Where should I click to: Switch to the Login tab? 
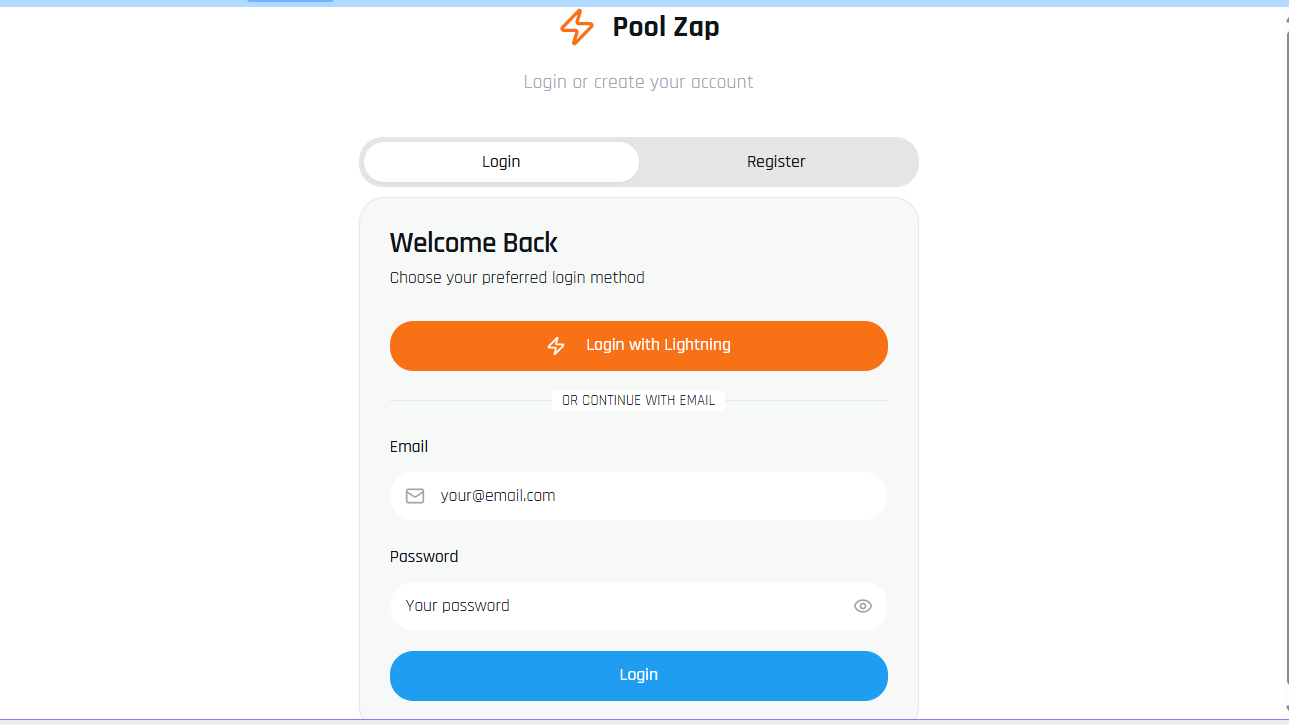[501, 162]
